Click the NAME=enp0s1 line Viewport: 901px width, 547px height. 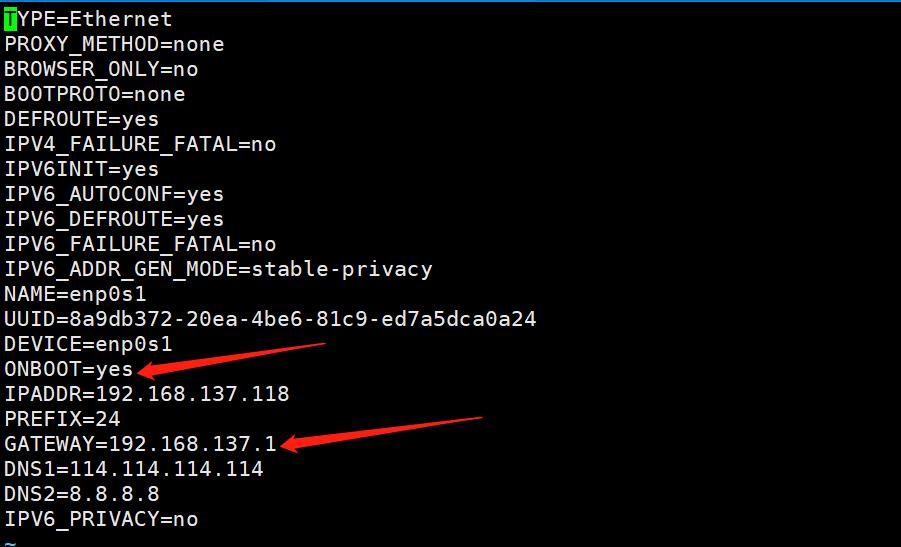point(75,294)
